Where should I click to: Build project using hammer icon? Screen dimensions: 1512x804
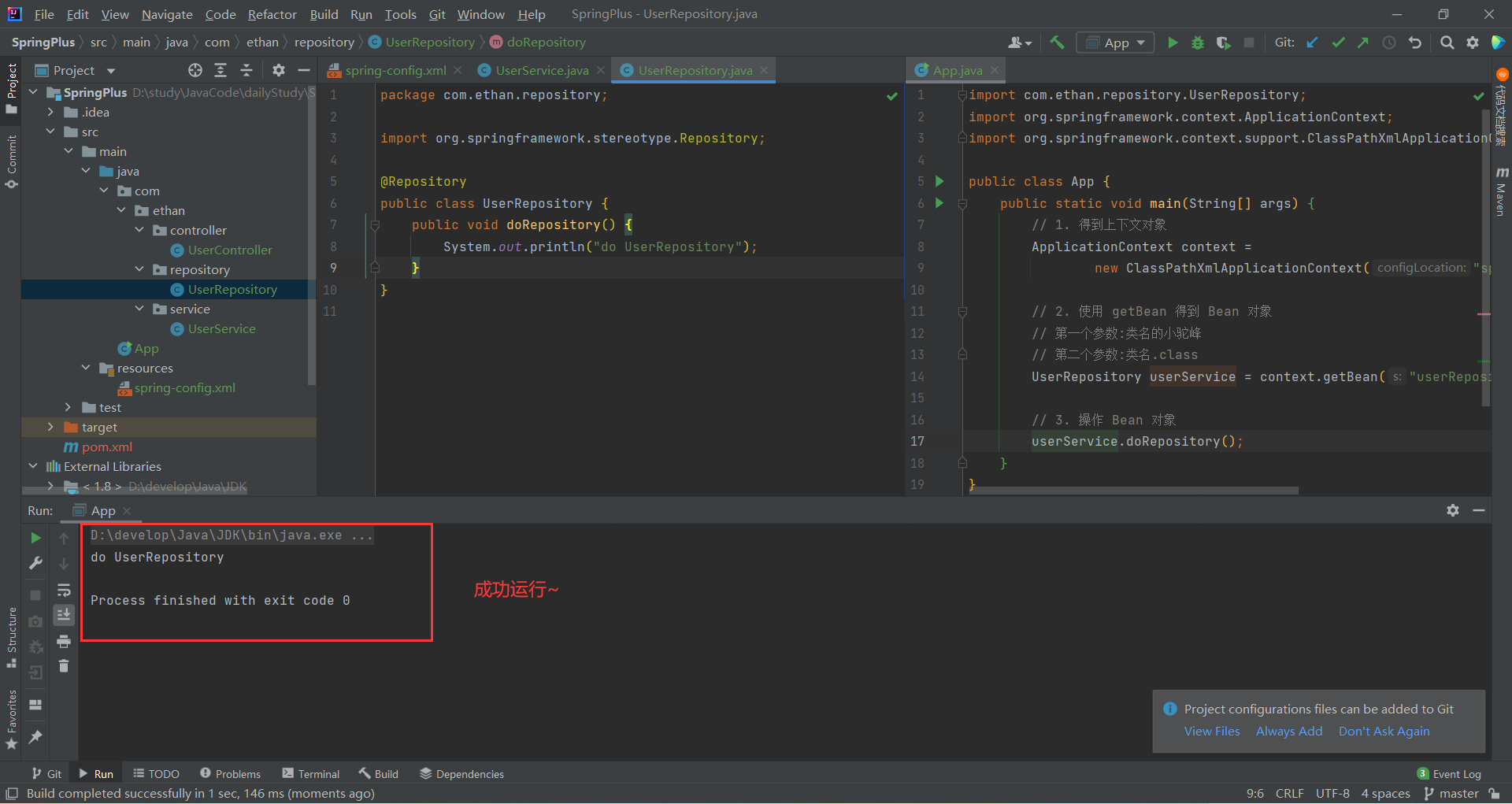1057,43
